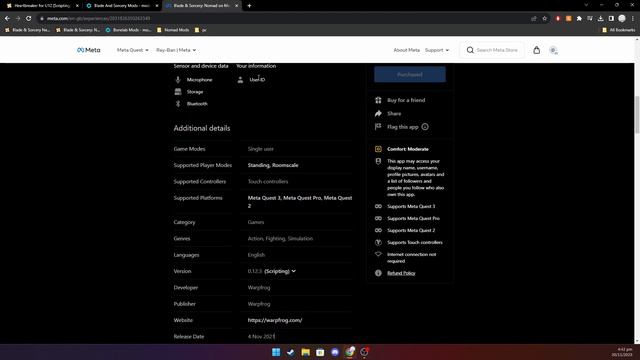Open the Windows Start menu
Screen dimensions: 640x360
click(x=276, y=352)
